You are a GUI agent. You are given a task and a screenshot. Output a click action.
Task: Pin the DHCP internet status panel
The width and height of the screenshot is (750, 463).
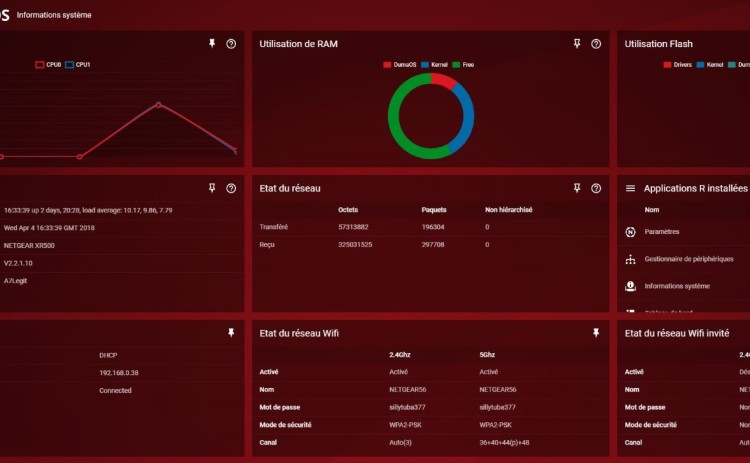click(231, 332)
